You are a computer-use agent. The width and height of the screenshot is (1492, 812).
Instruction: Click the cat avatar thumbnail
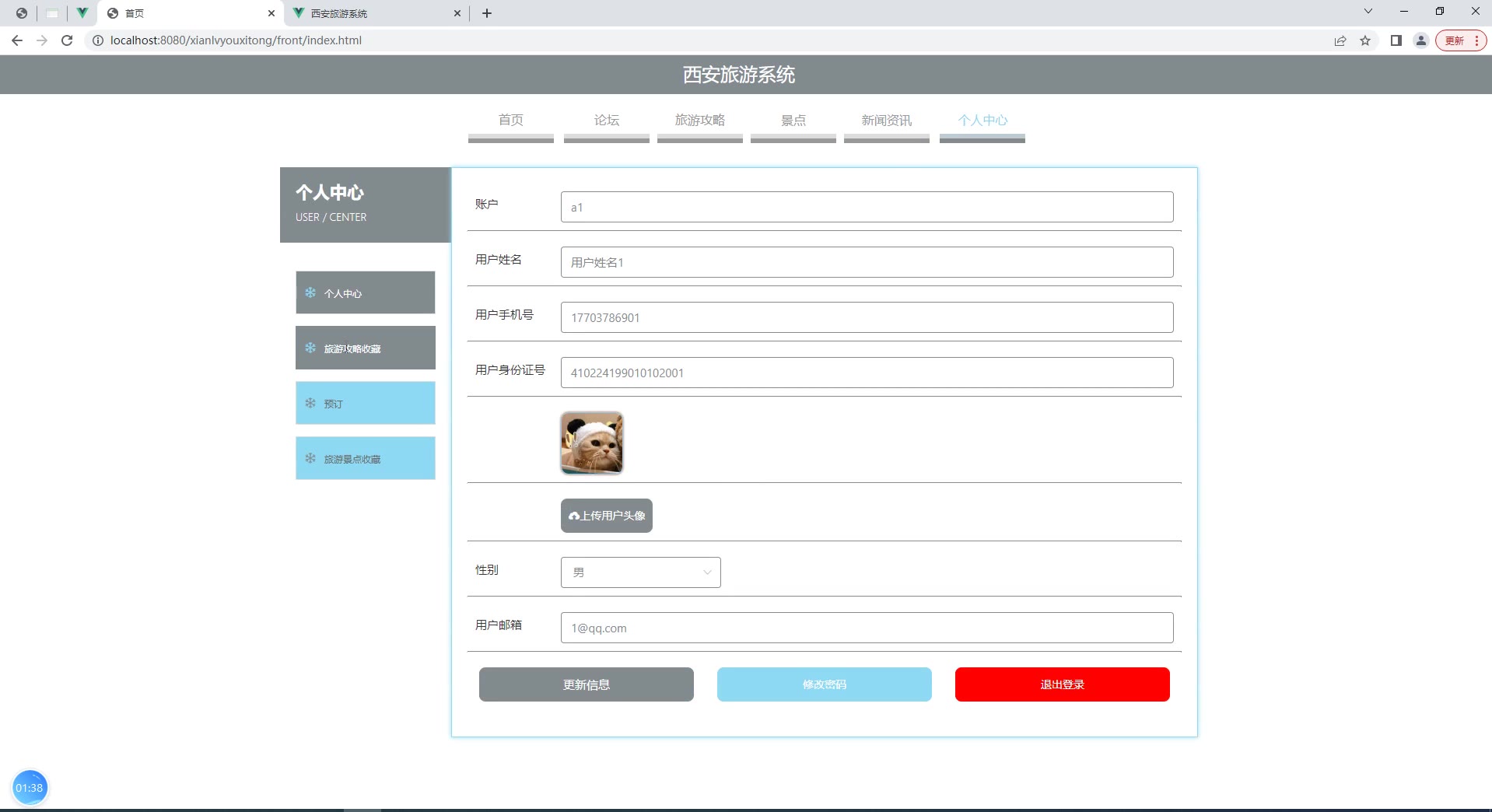[x=592, y=443]
